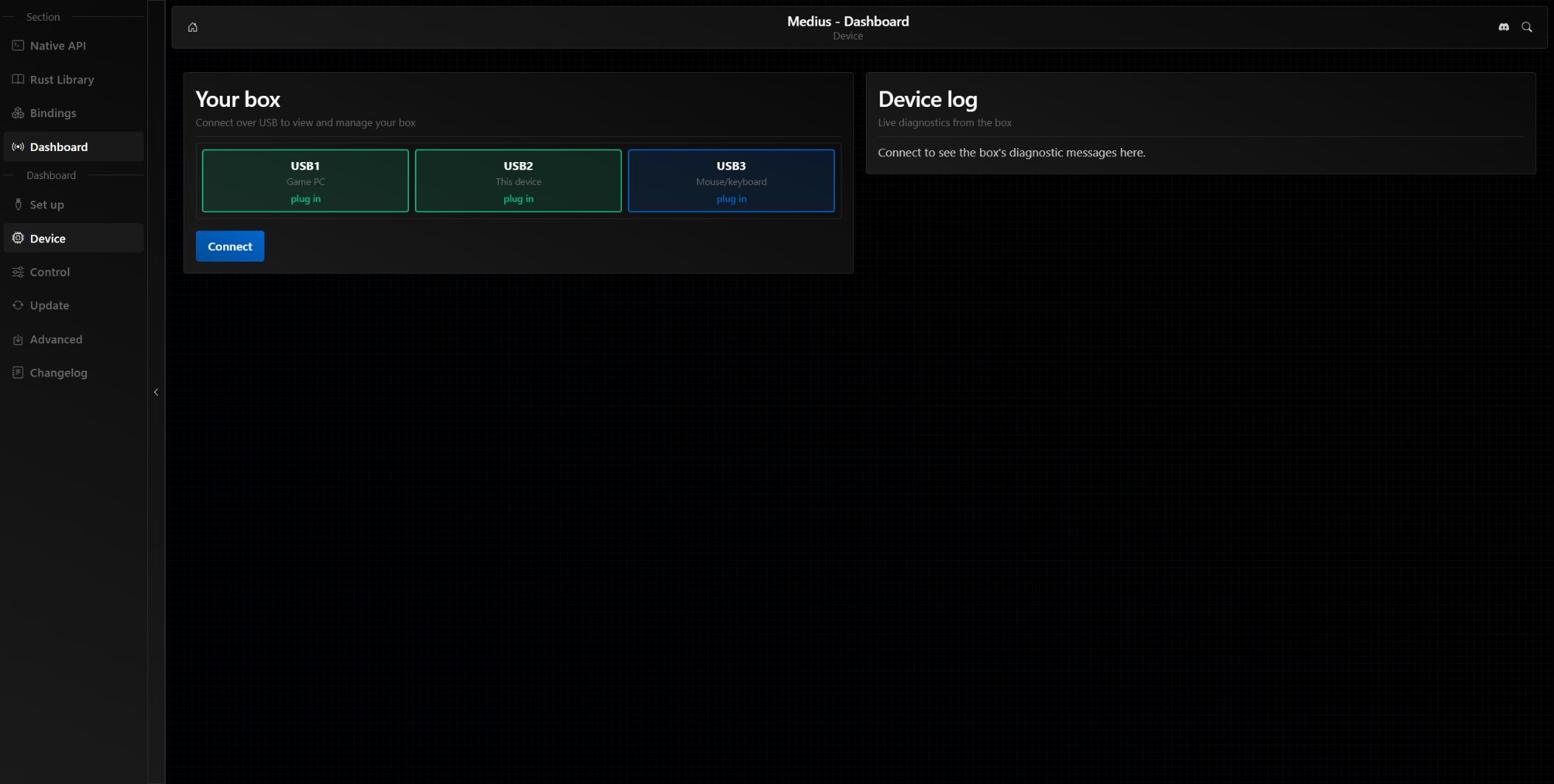1554x784 pixels.
Task: Open the Discord link icon
Action: (x=1504, y=27)
